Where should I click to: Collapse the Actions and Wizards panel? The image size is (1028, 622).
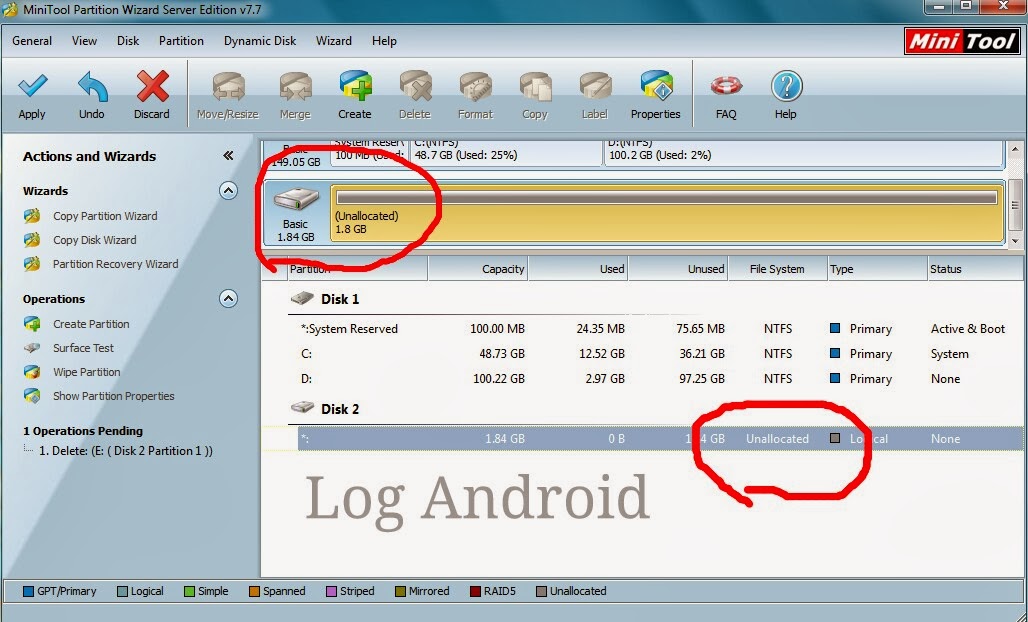[228, 155]
